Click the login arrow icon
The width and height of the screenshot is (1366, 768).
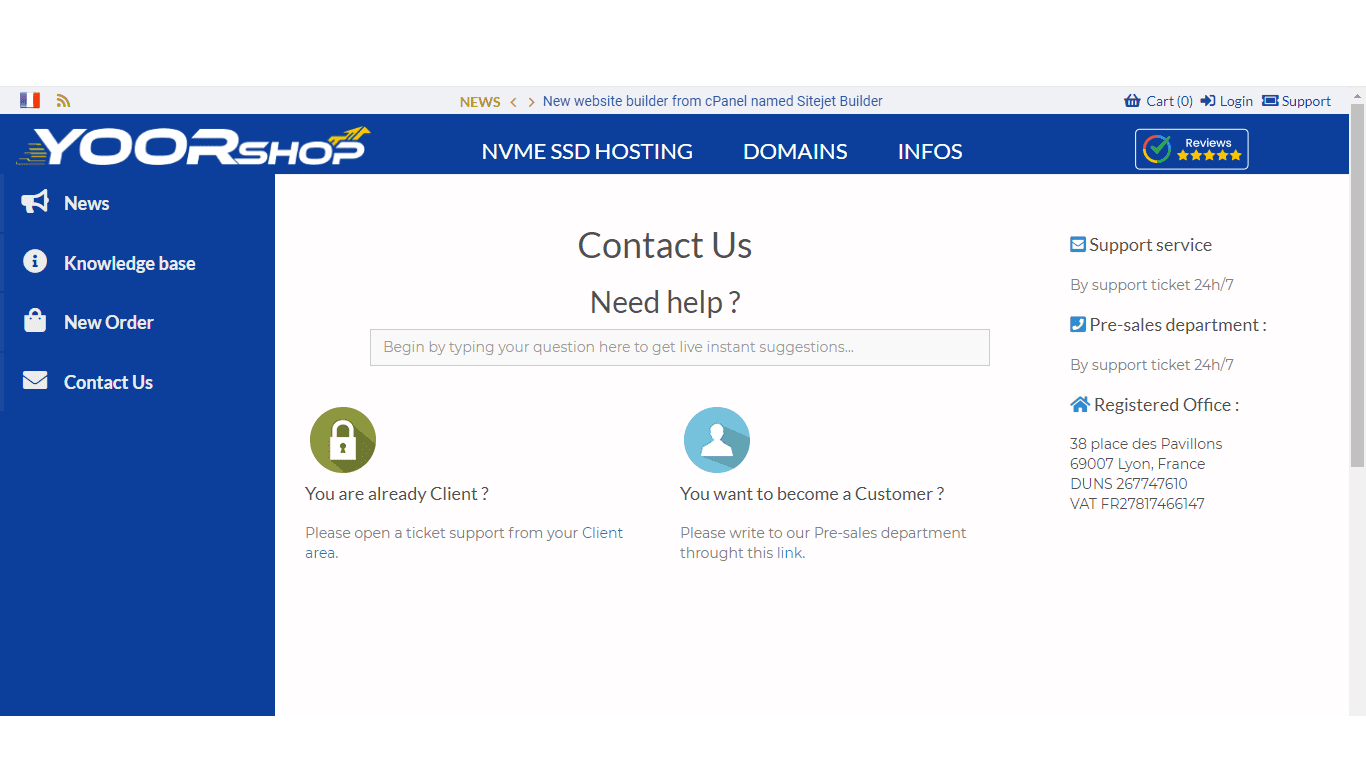[x=1208, y=101]
